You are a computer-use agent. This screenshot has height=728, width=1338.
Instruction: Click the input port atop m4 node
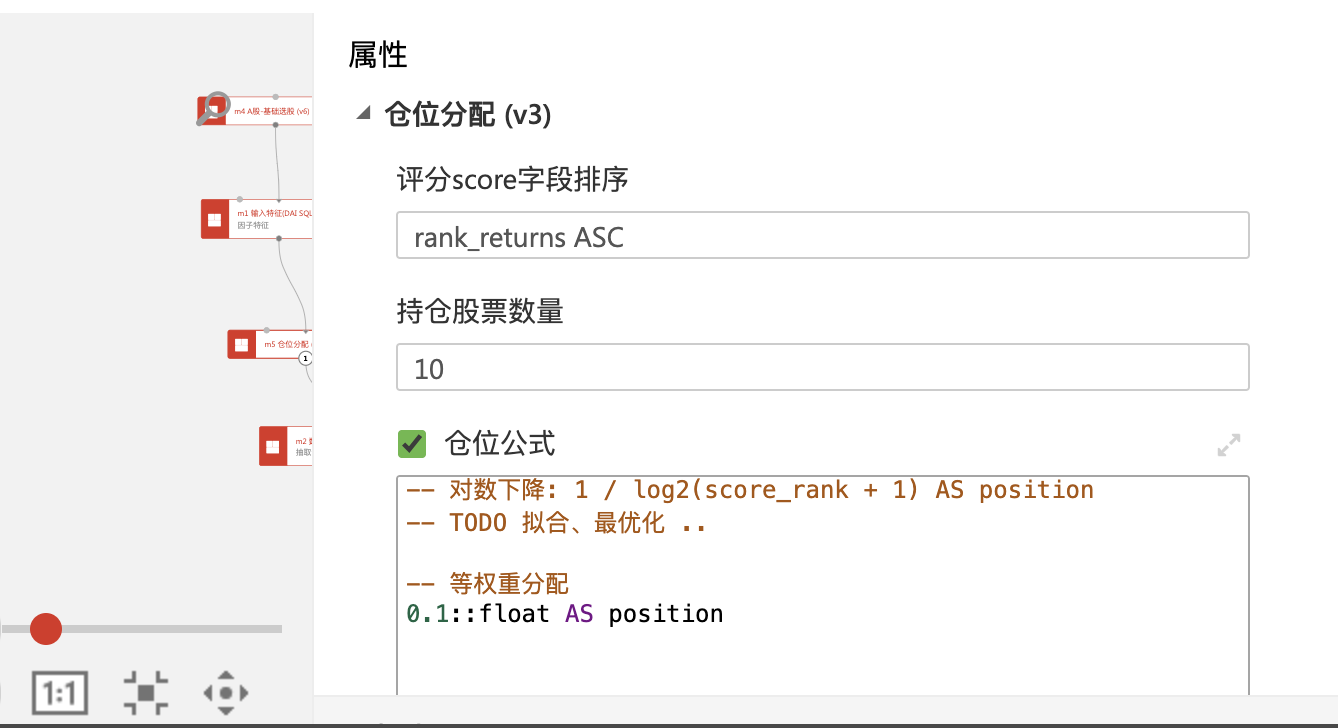[x=276, y=96]
